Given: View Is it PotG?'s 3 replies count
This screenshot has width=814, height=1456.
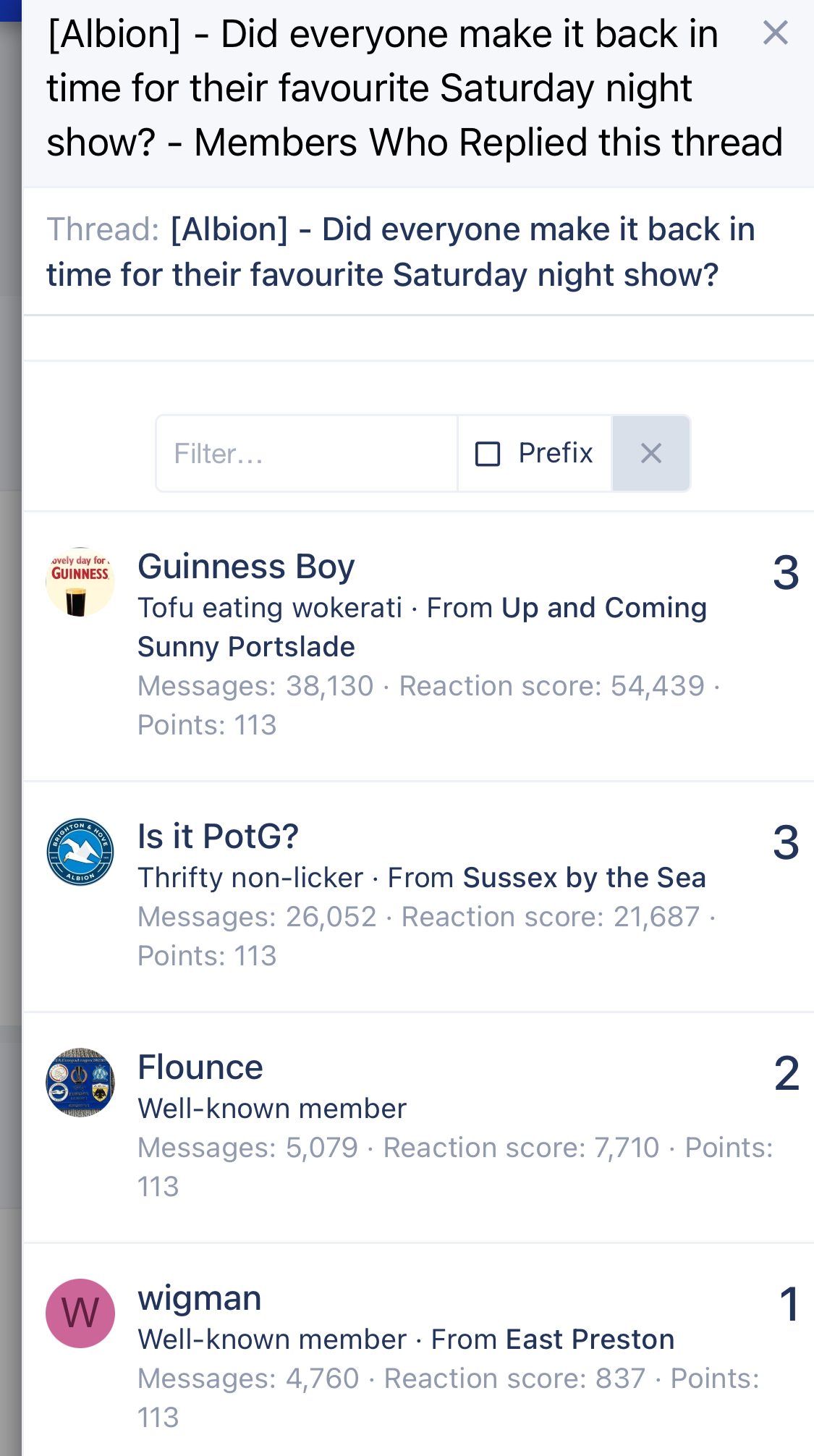Looking at the screenshot, I should 786,843.
